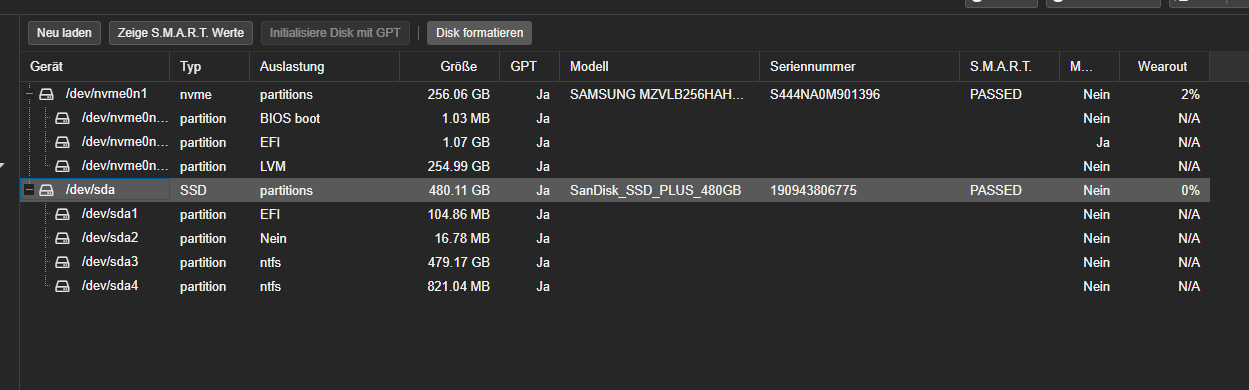Collapse the /dev/nvme0n1 tree node
The height and width of the screenshot is (390, 1249).
point(29,94)
